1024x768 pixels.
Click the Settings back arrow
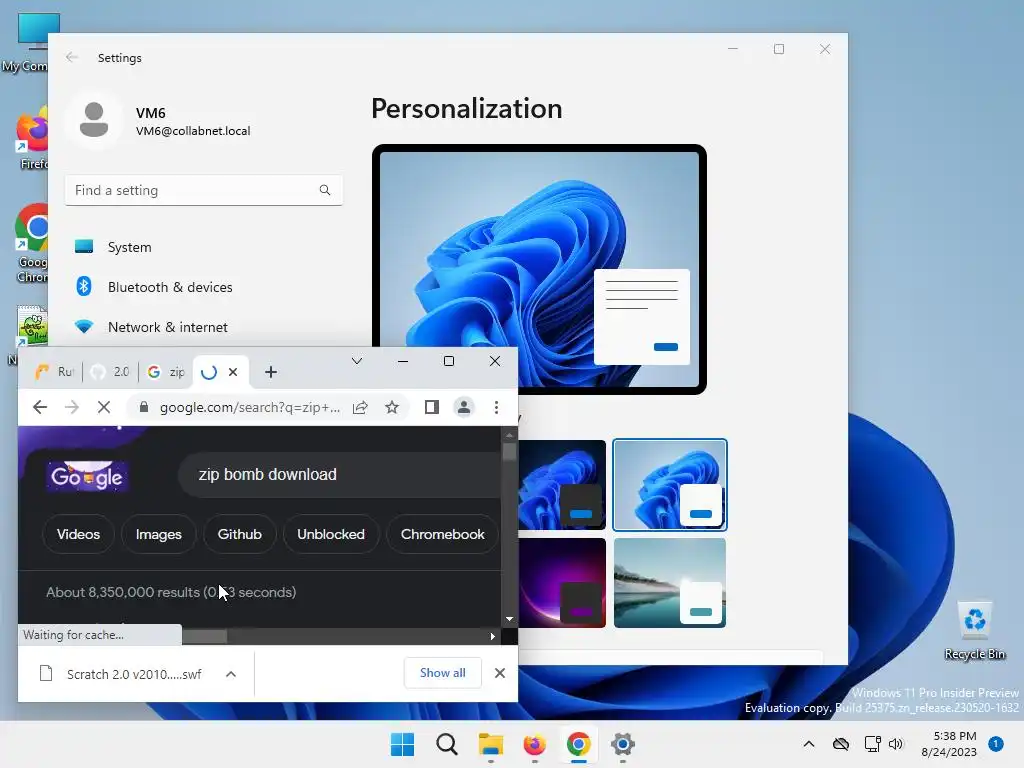(x=72, y=57)
